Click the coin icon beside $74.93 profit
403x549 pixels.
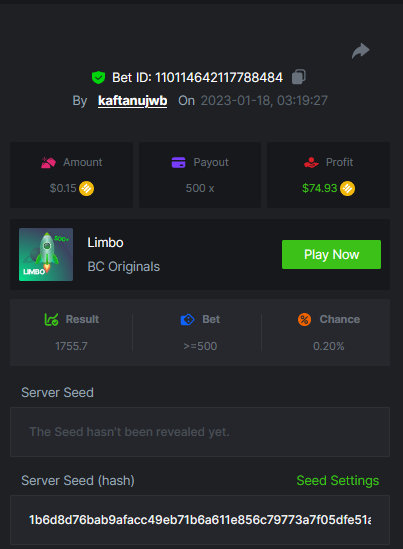coord(347,188)
